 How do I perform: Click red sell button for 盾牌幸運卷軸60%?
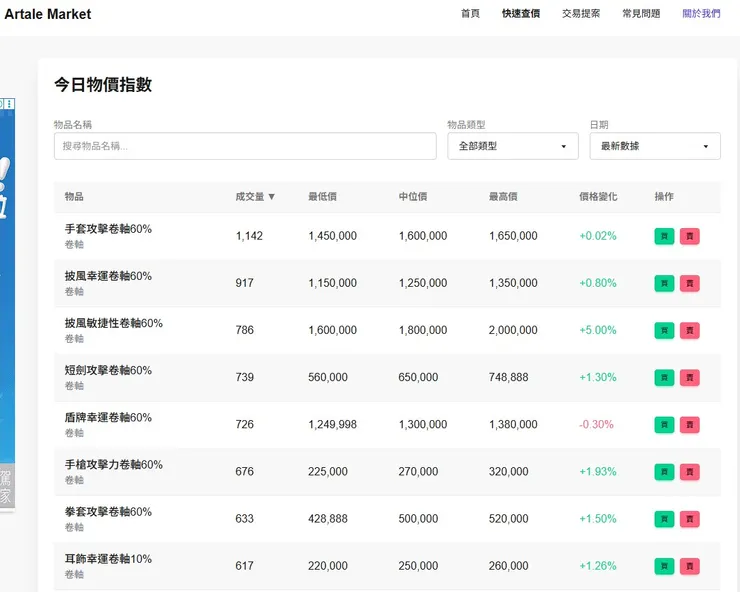click(x=690, y=425)
